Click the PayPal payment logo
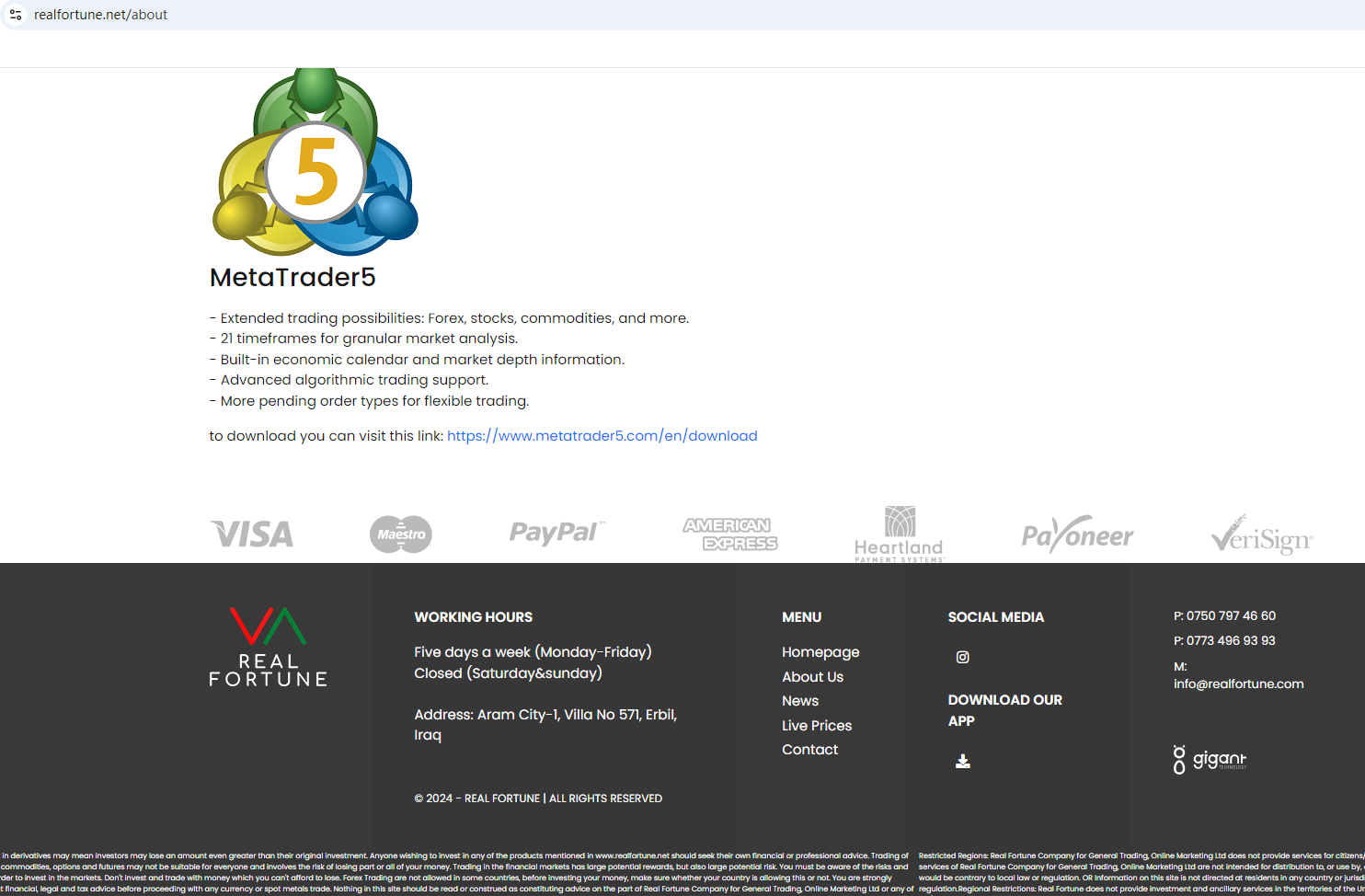 pyautogui.click(x=557, y=533)
